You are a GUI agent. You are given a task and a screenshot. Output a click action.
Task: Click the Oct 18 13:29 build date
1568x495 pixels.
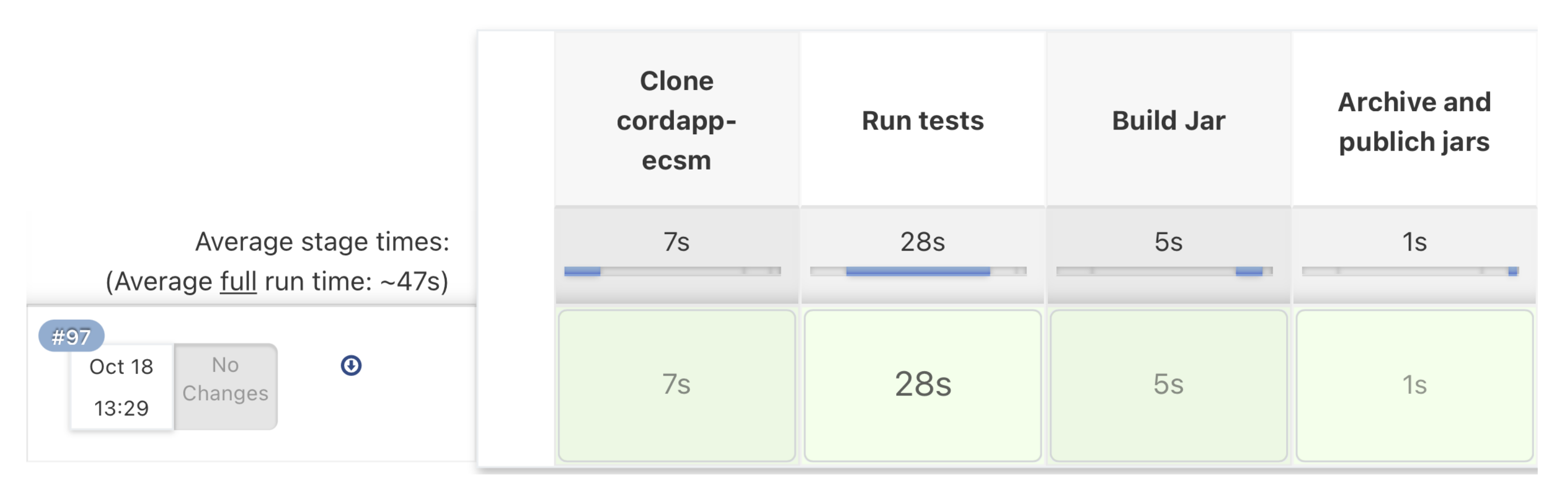click(121, 387)
